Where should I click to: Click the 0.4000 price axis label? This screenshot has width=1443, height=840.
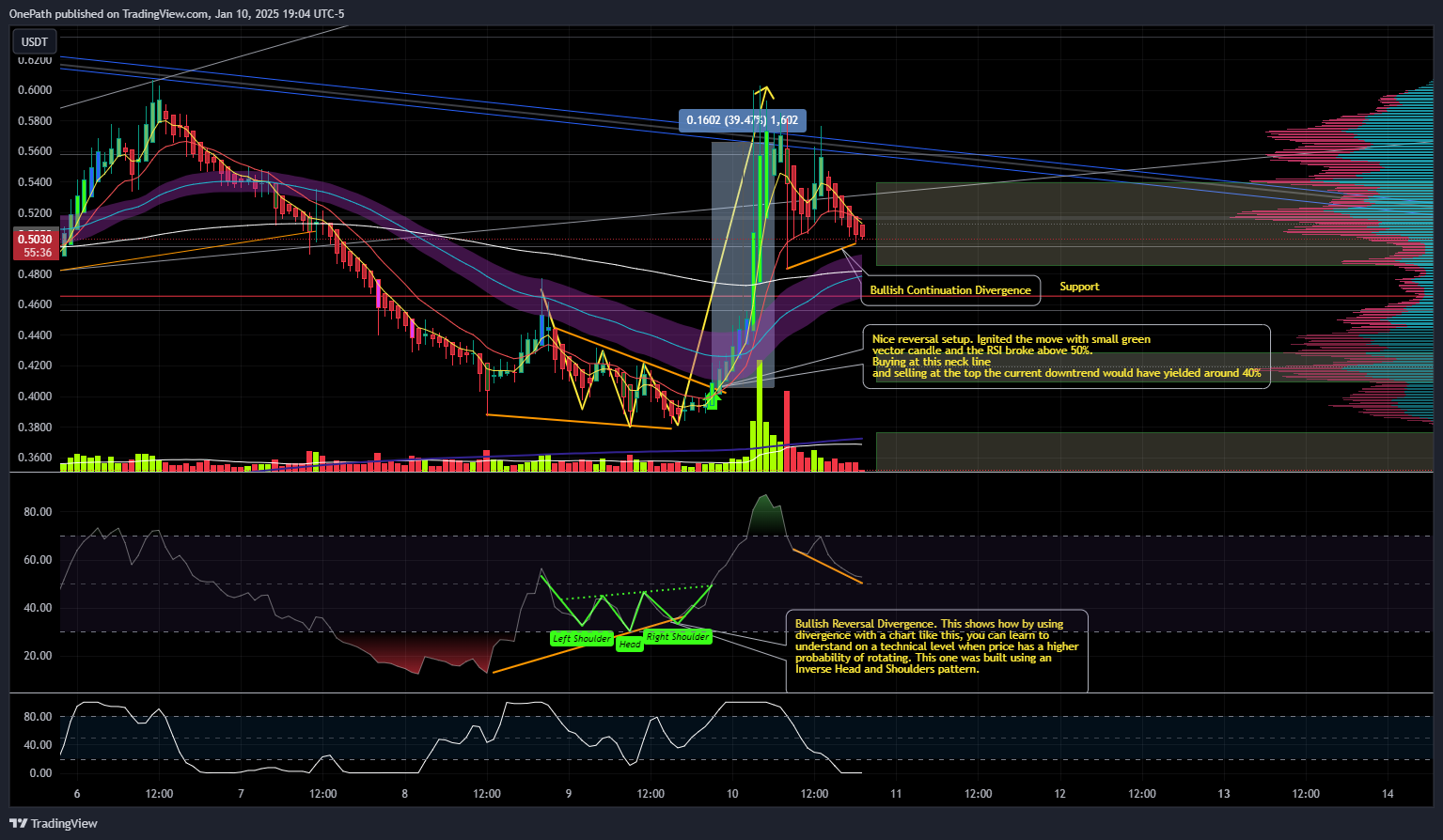35,397
